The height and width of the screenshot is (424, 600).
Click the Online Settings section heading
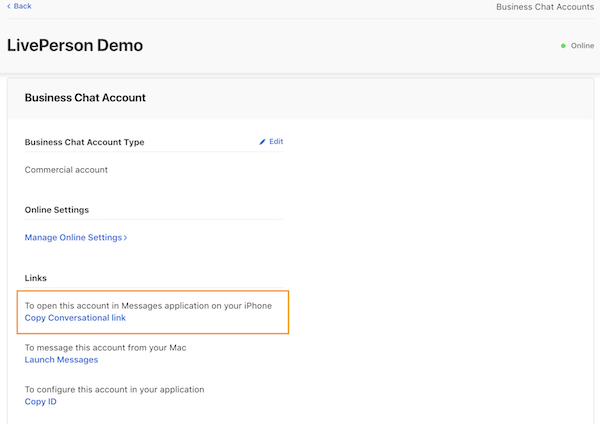[57, 210]
